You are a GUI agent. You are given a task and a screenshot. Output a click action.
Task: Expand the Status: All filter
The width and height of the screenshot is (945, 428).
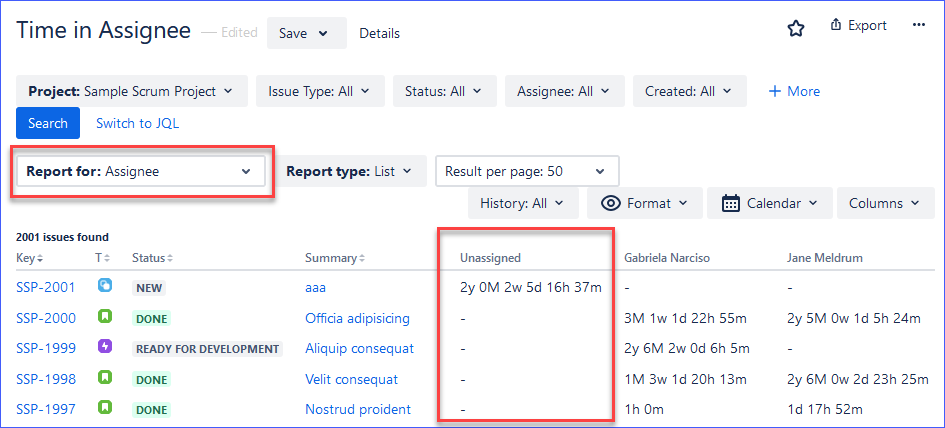(x=445, y=91)
